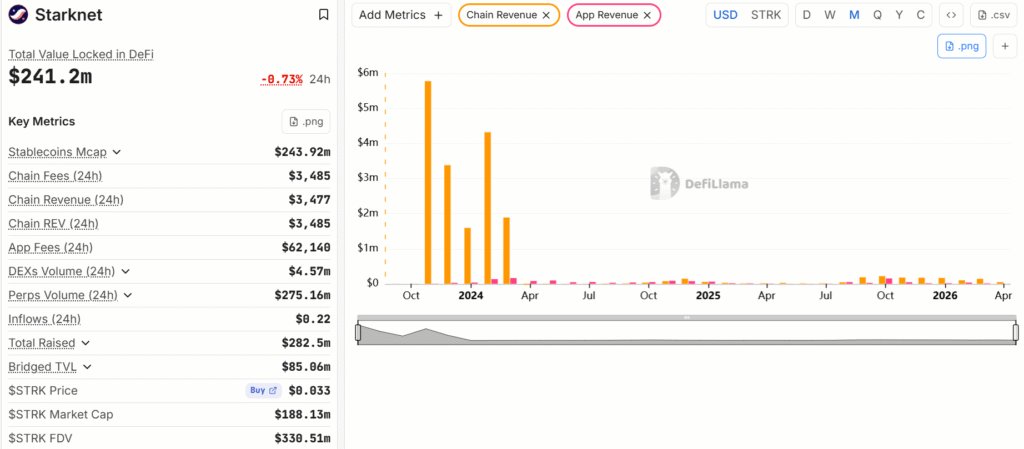Expand Stablecoins Mcap details

point(117,152)
